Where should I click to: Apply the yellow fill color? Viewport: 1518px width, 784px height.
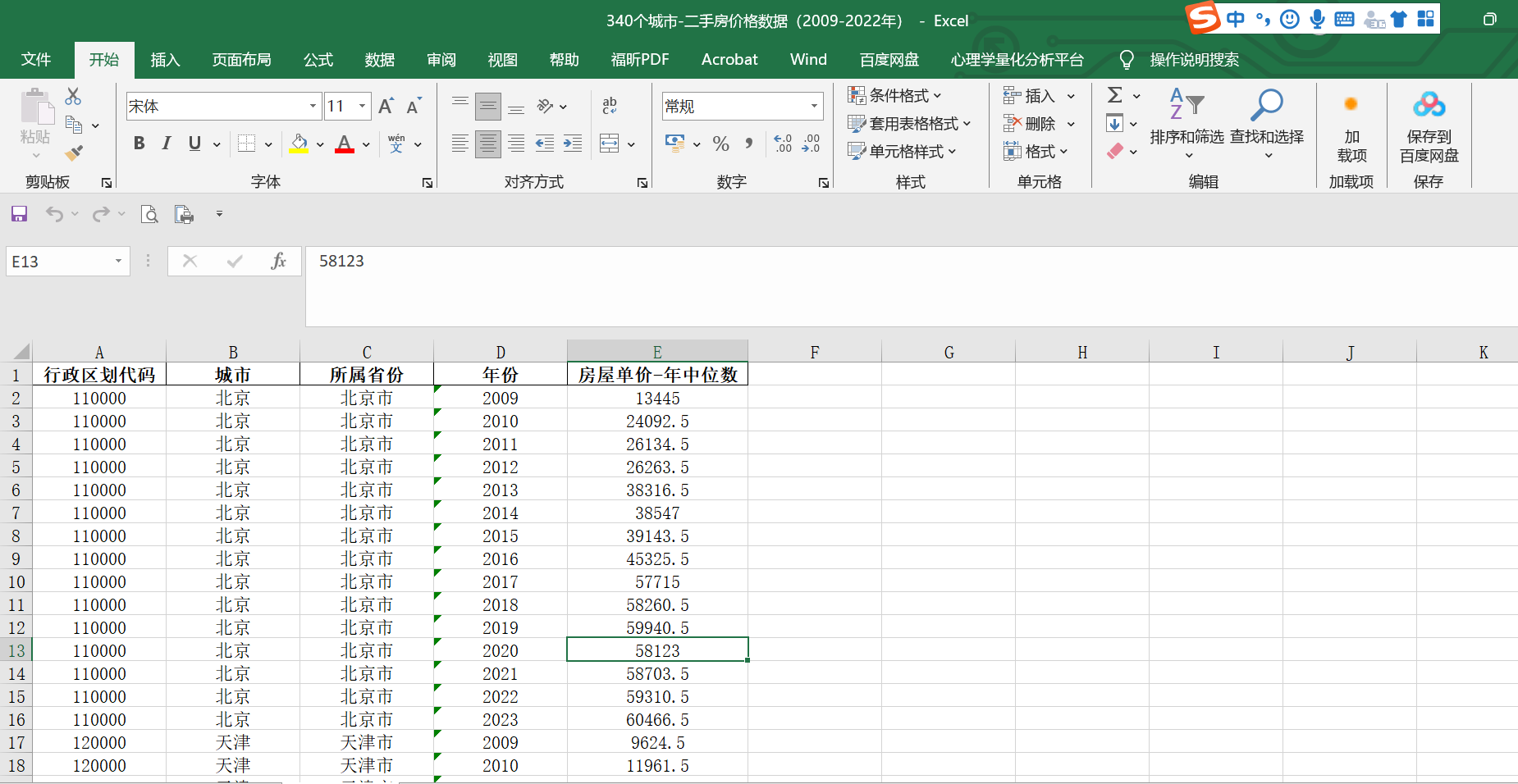(299, 144)
